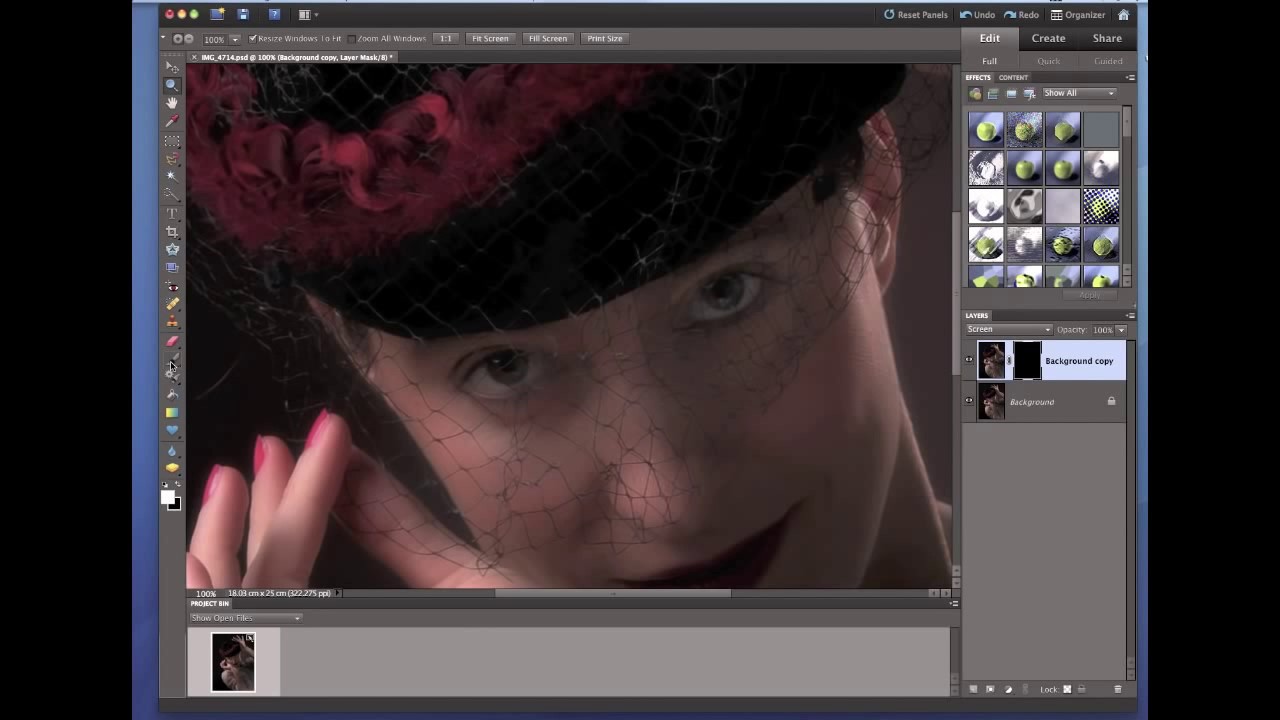Viewport: 1280px width, 720px height.
Task: Open the Organizer
Action: point(1078,15)
